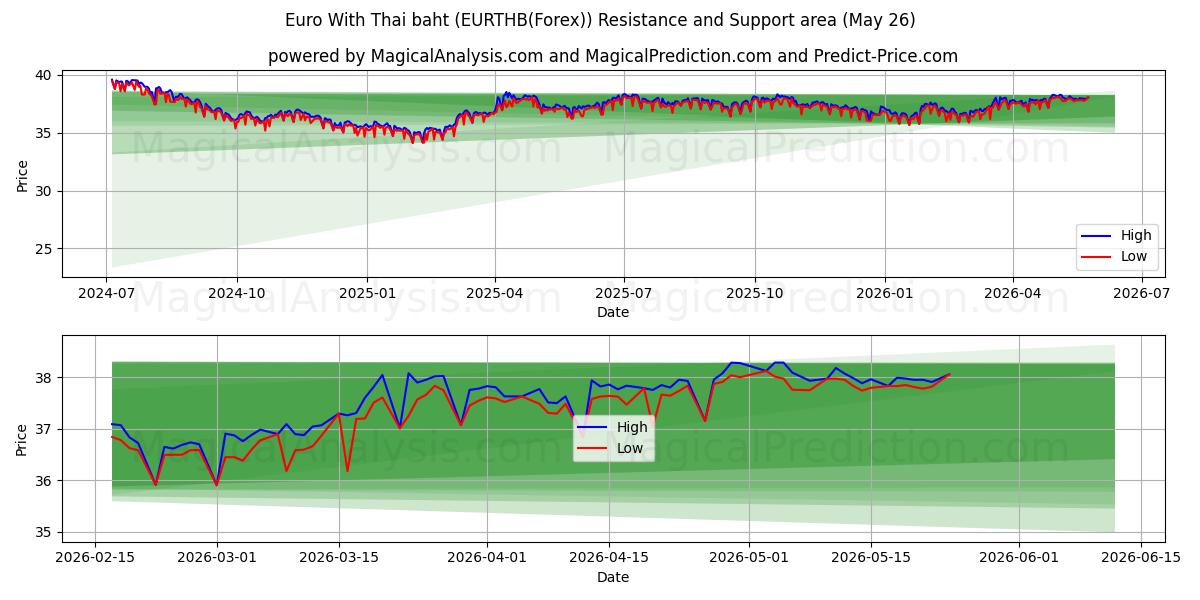Click the '2026-07' date tick label
This screenshot has height=600, width=1200.
(1142, 294)
